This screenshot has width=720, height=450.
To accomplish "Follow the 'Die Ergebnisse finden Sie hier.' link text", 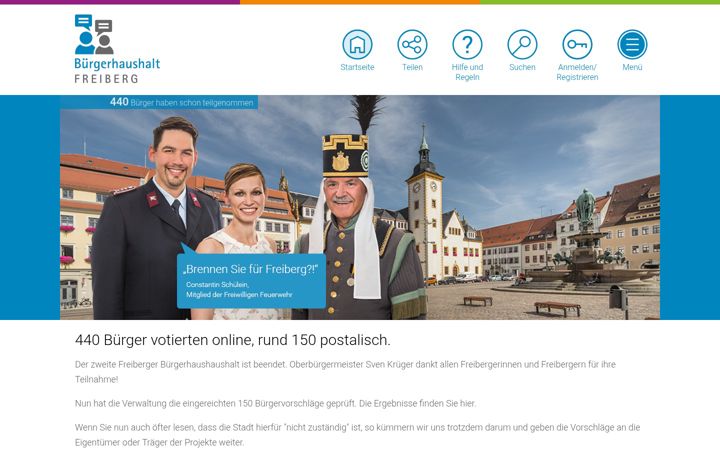I will (417, 404).
